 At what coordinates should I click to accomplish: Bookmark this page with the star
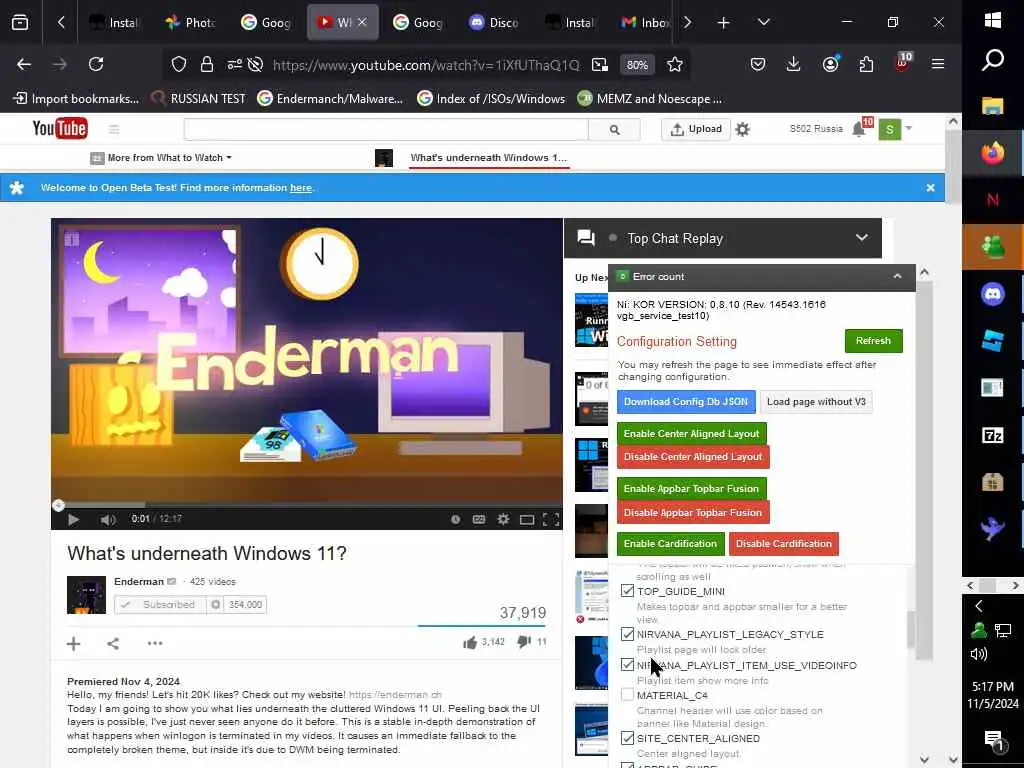tap(675, 64)
